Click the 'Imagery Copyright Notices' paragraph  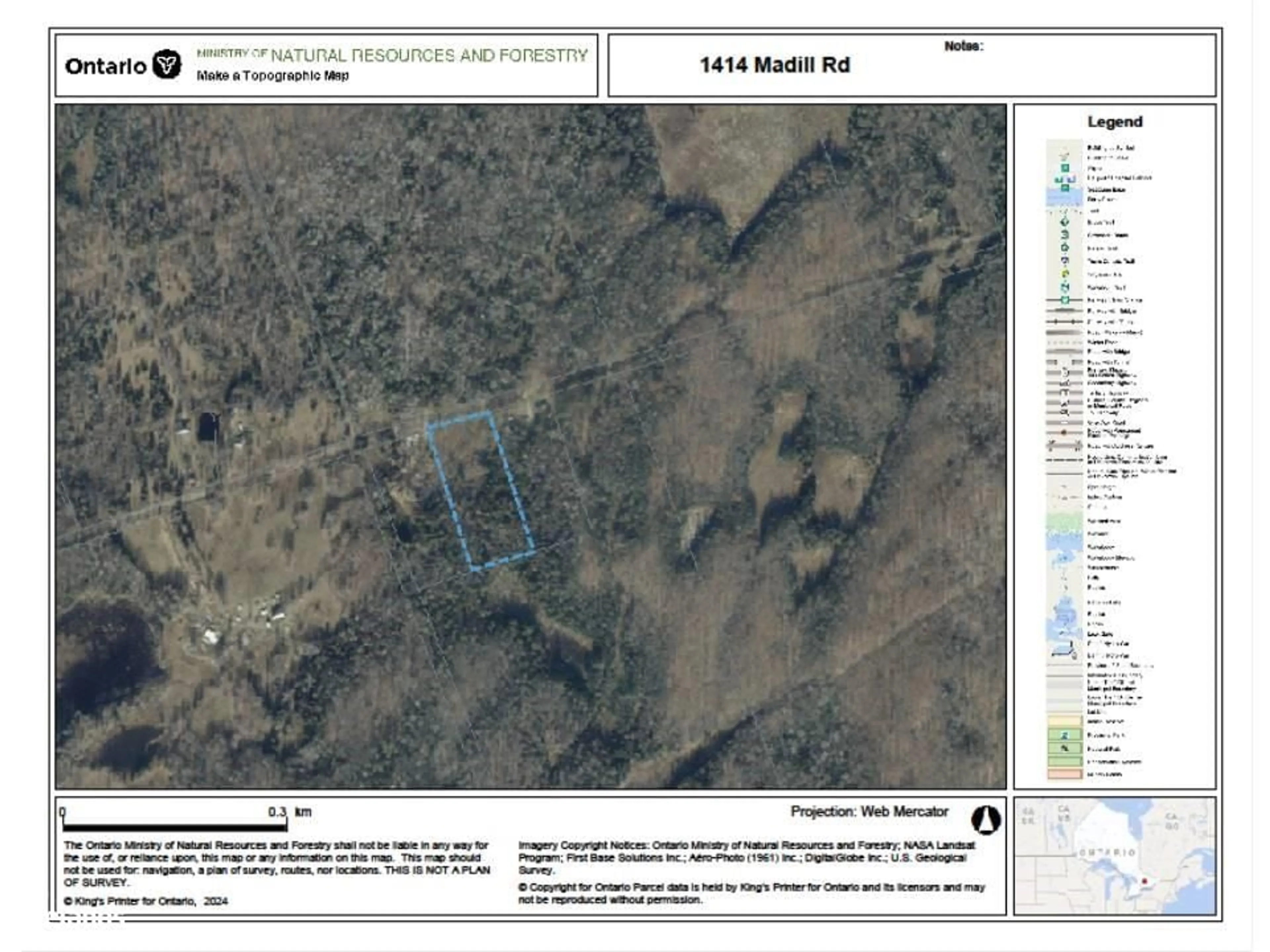pos(746,857)
